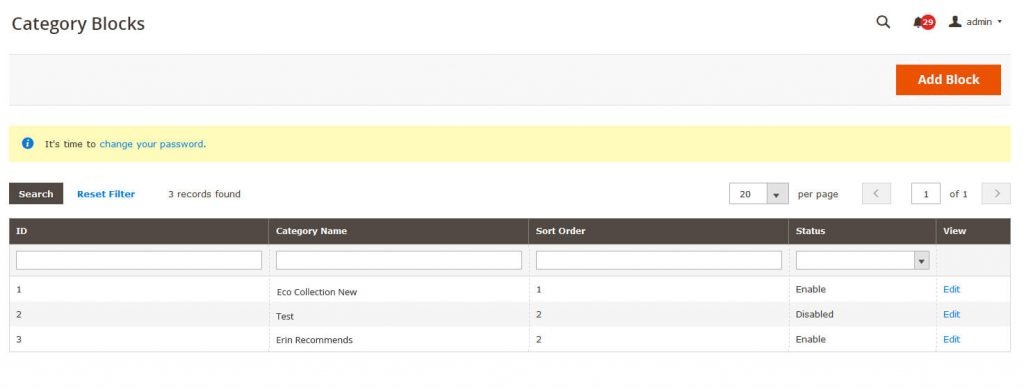Click the current page number field

(926, 194)
